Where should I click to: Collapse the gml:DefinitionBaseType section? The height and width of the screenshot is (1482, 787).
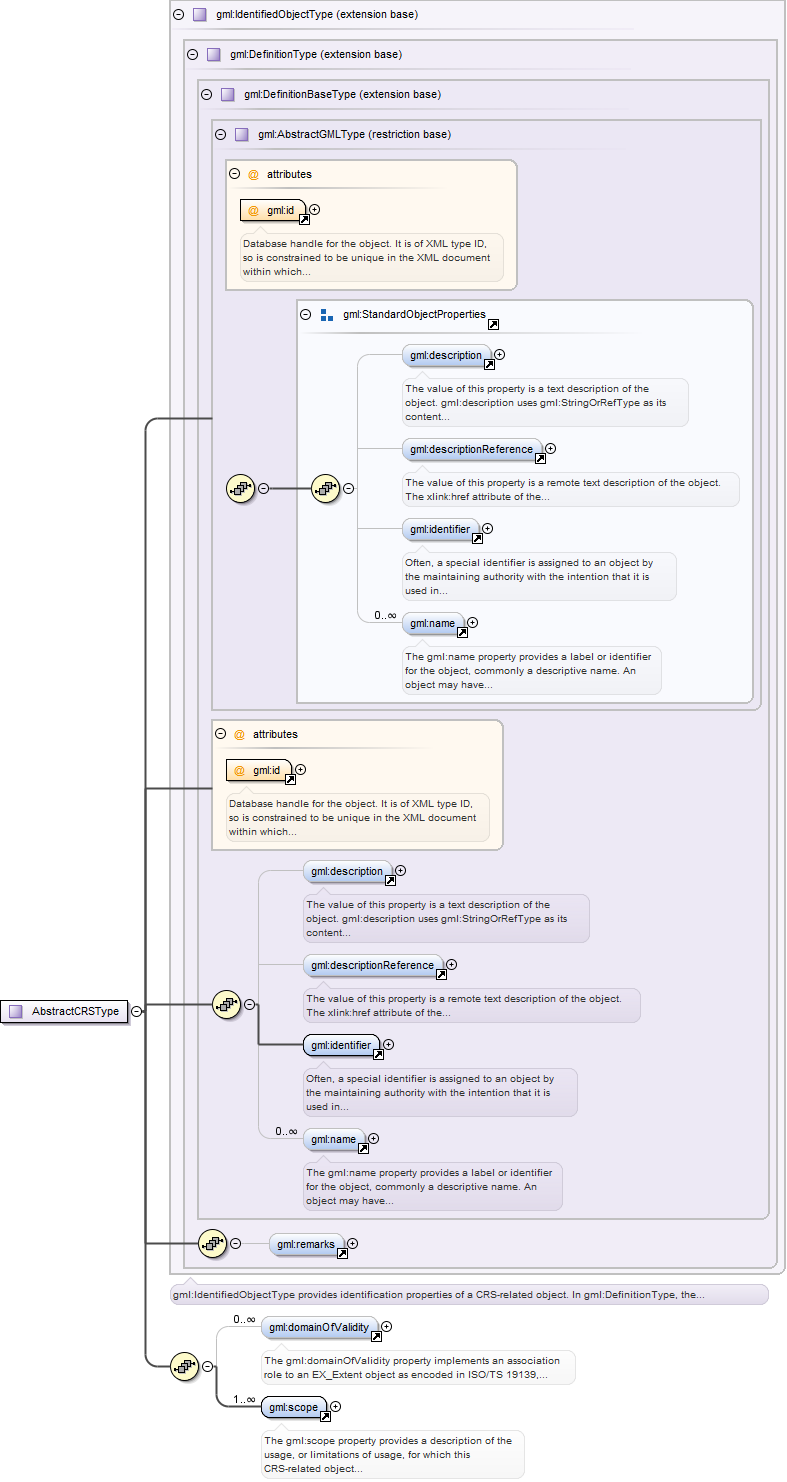[x=206, y=94]
